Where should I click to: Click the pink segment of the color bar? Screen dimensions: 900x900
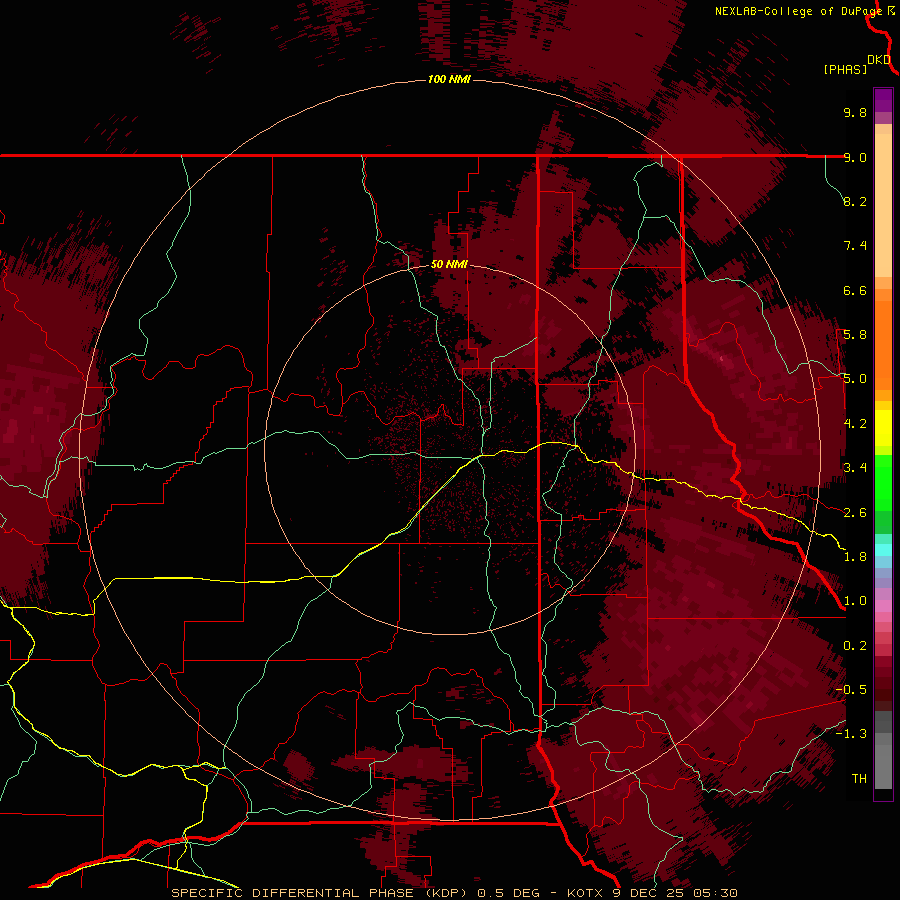pyautogui.click(x=883, y=606)
